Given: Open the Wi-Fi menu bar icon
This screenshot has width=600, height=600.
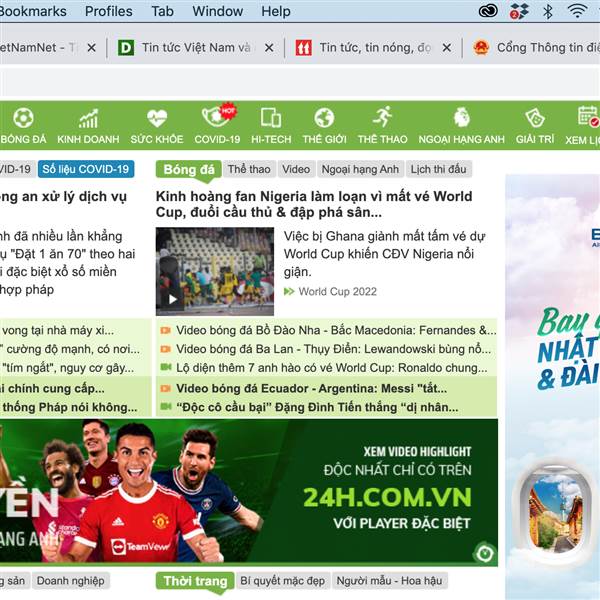Looking at the screenshot, I should (x=577, y=10).
